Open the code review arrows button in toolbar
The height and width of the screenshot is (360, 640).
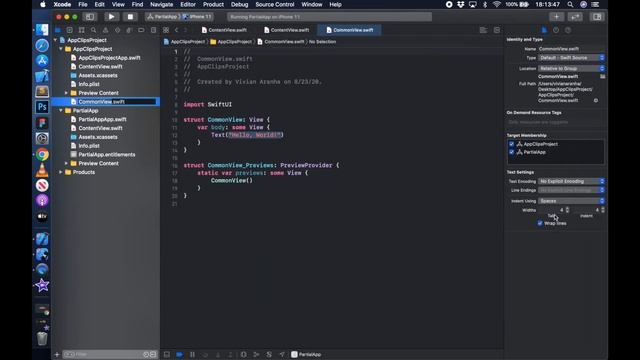point(575,17)
